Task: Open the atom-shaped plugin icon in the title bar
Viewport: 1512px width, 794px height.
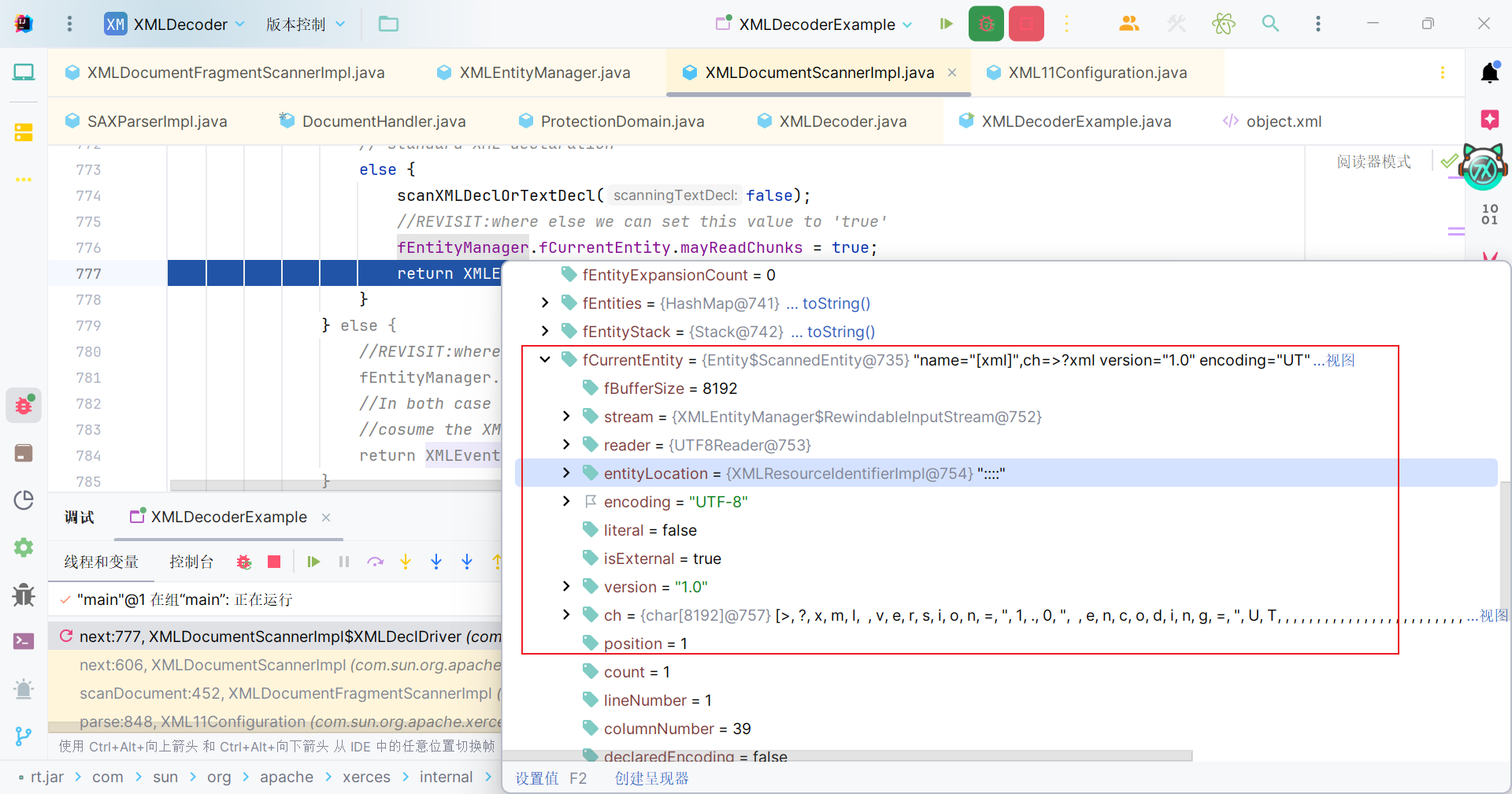Action: 1223,24
